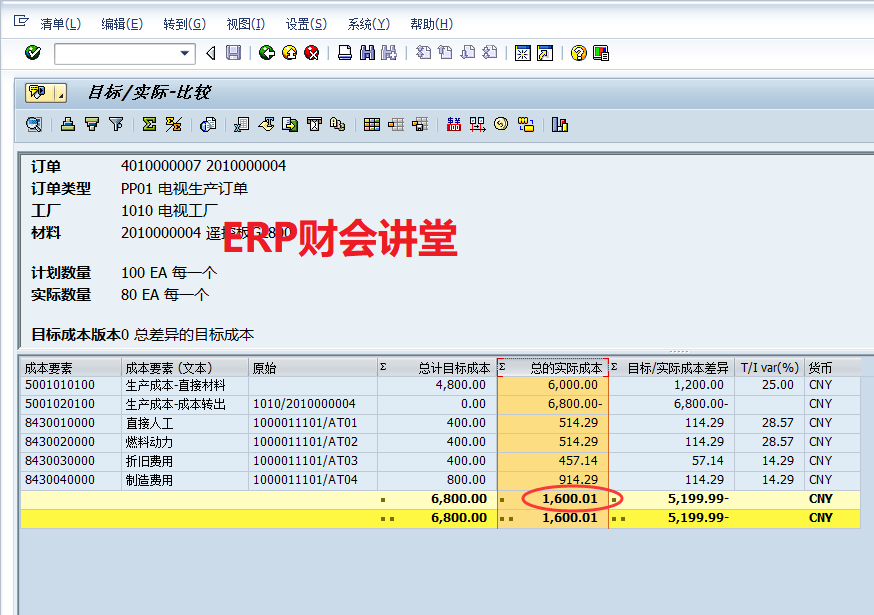The width and height of the screenshot is (874, 615).
Task: Expand the dropdown arrow beside the title icon
Action: coord(61,94)
